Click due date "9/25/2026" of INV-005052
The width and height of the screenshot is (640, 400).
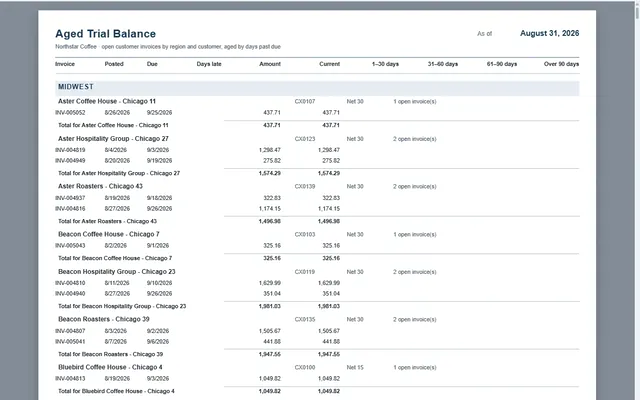160,113
